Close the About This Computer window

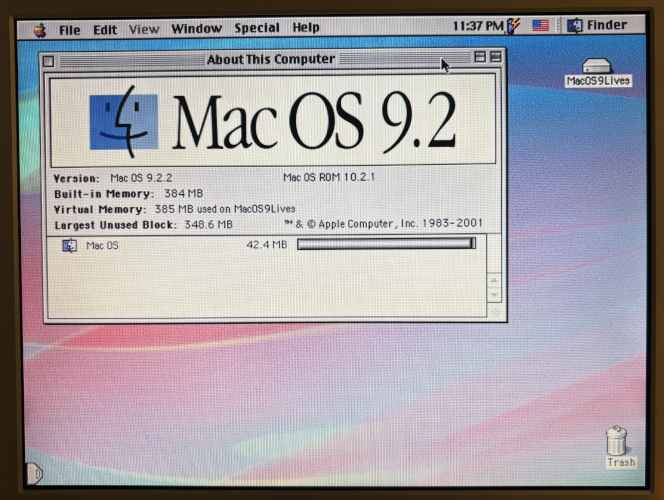(x=49, y=61)
